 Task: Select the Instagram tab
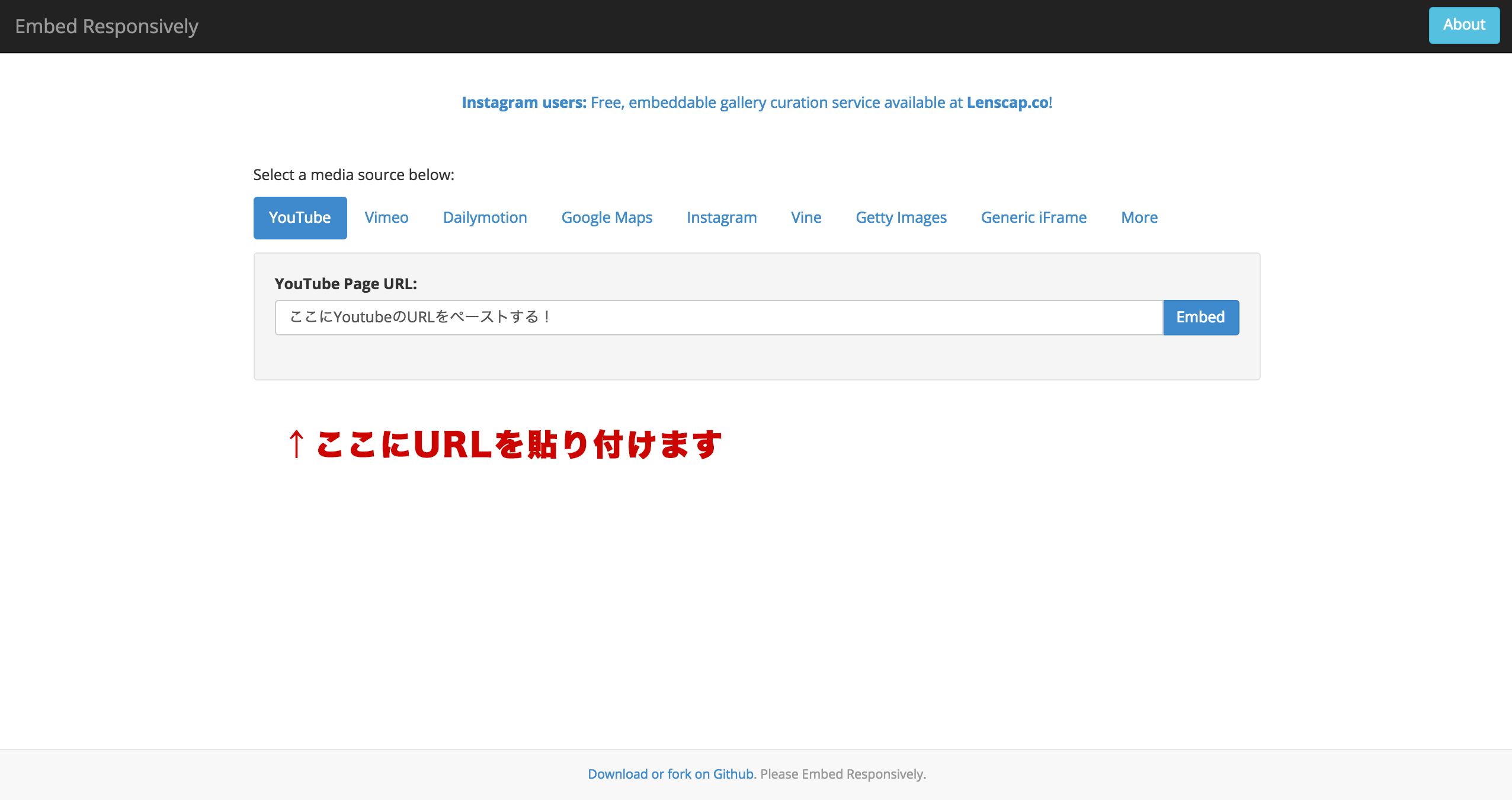tap(722, 217)
